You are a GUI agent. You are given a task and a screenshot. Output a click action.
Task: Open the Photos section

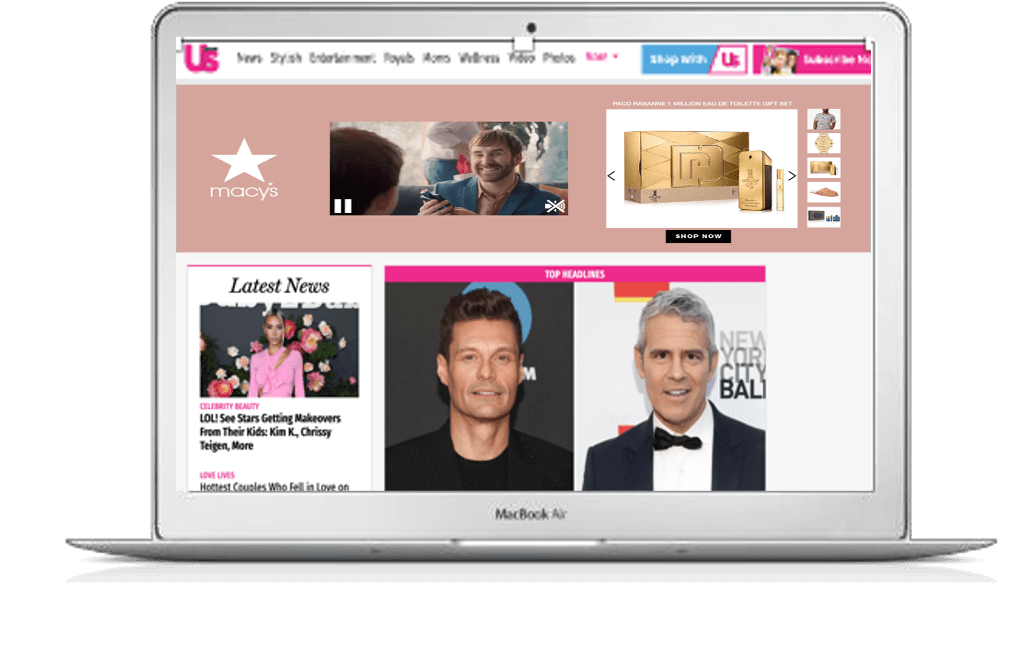(x=559, y=58)
